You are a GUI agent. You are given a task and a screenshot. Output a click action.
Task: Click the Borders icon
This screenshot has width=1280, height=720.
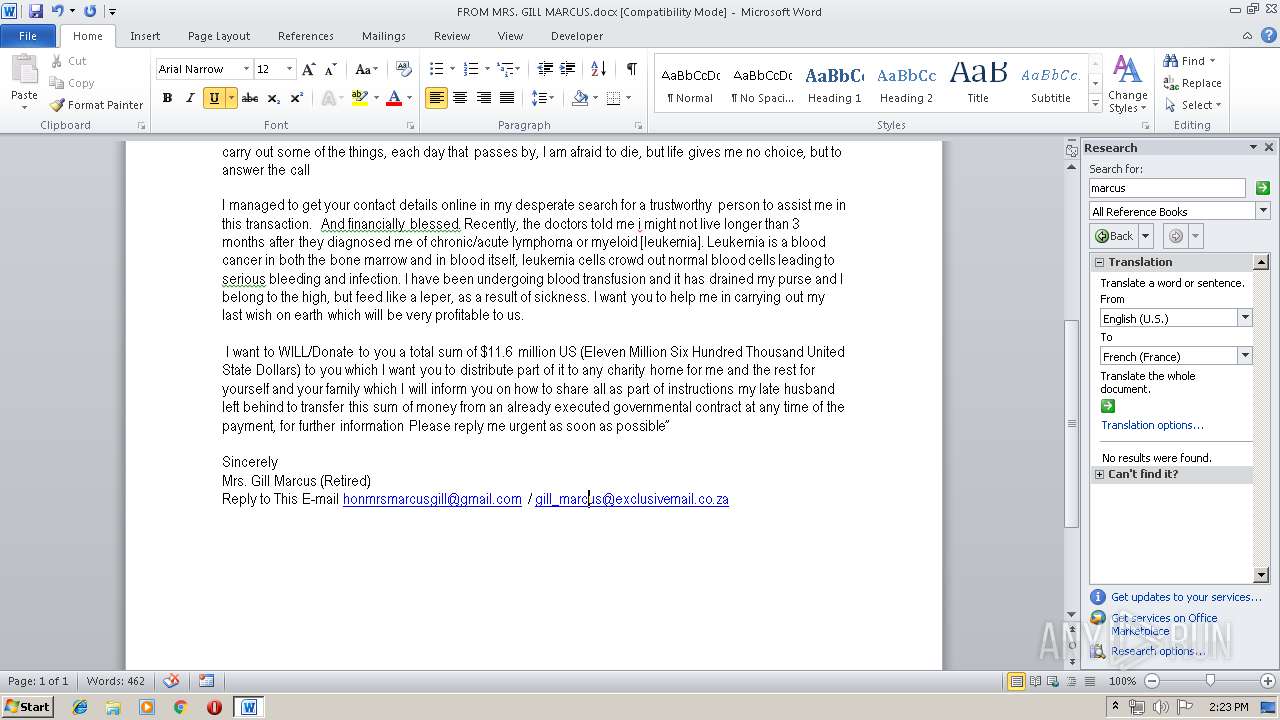coord(613,98)
